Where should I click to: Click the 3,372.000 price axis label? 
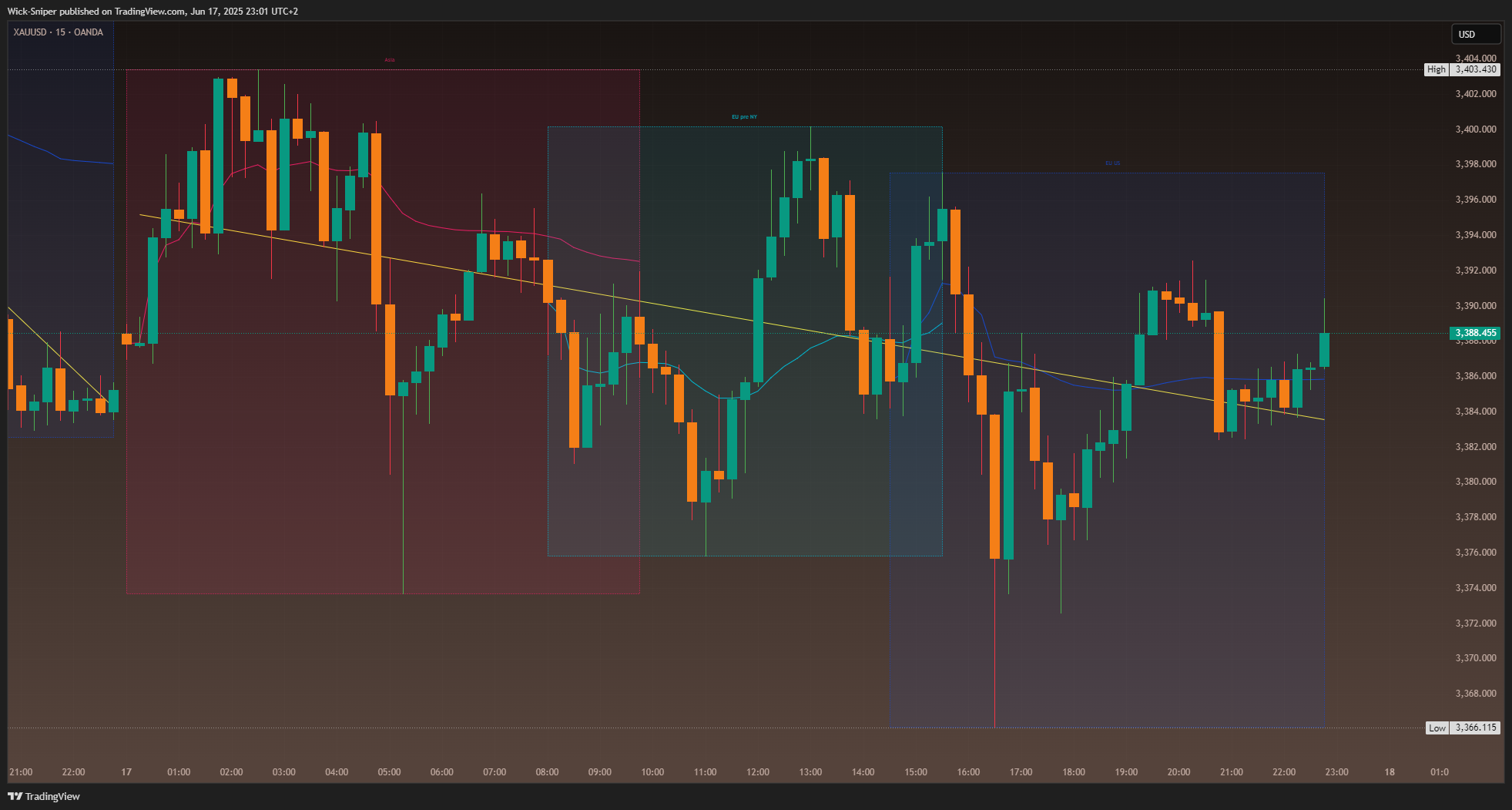point(1476,623)
